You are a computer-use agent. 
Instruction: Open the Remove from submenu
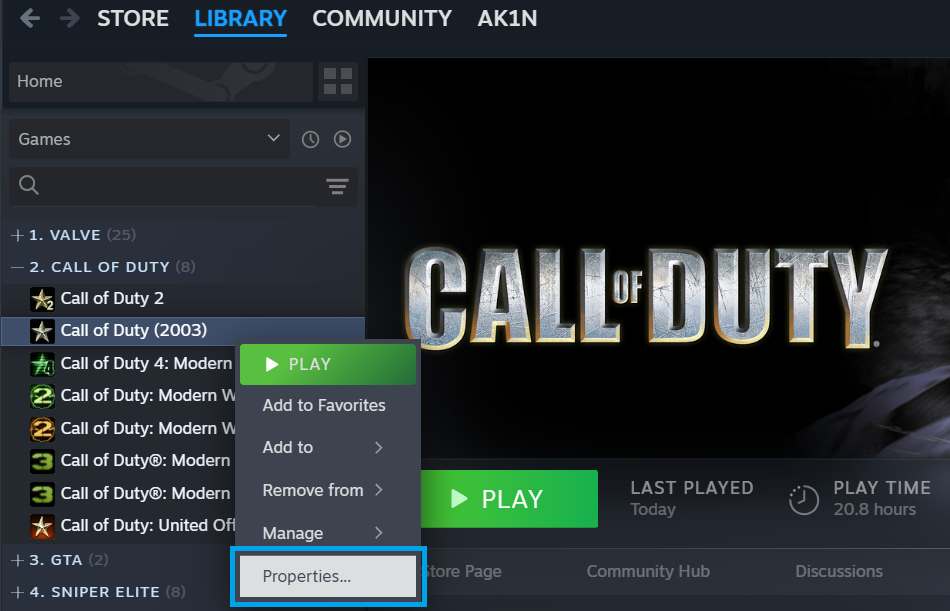click(328, 490)
